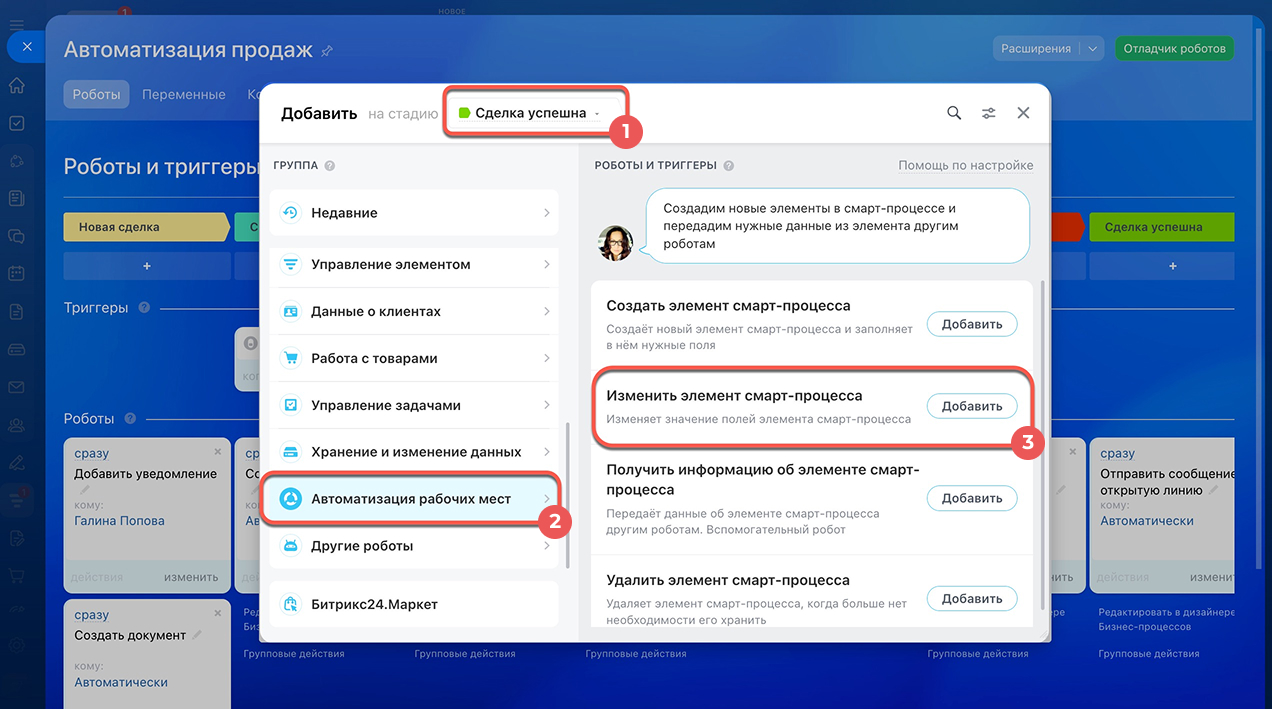Click the clock icon beside Недавние
1272x709 pixels.
(291, 213)
